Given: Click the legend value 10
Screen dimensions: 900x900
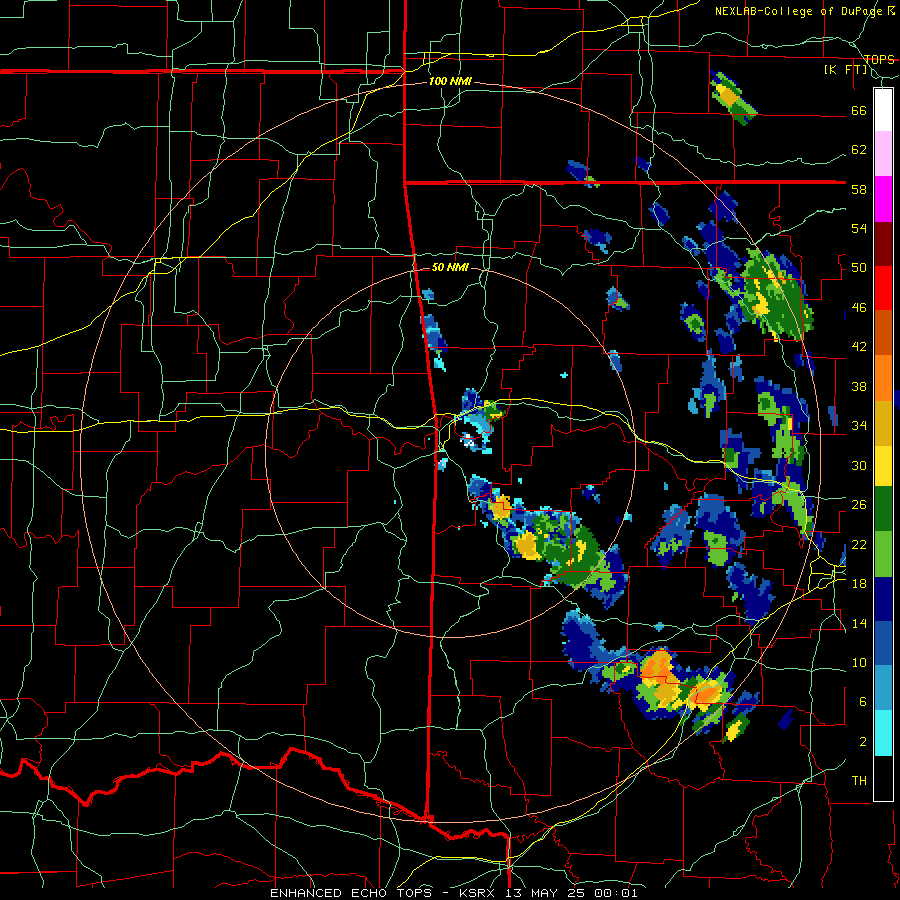Looking at the screenshot, I should (859, 662).
